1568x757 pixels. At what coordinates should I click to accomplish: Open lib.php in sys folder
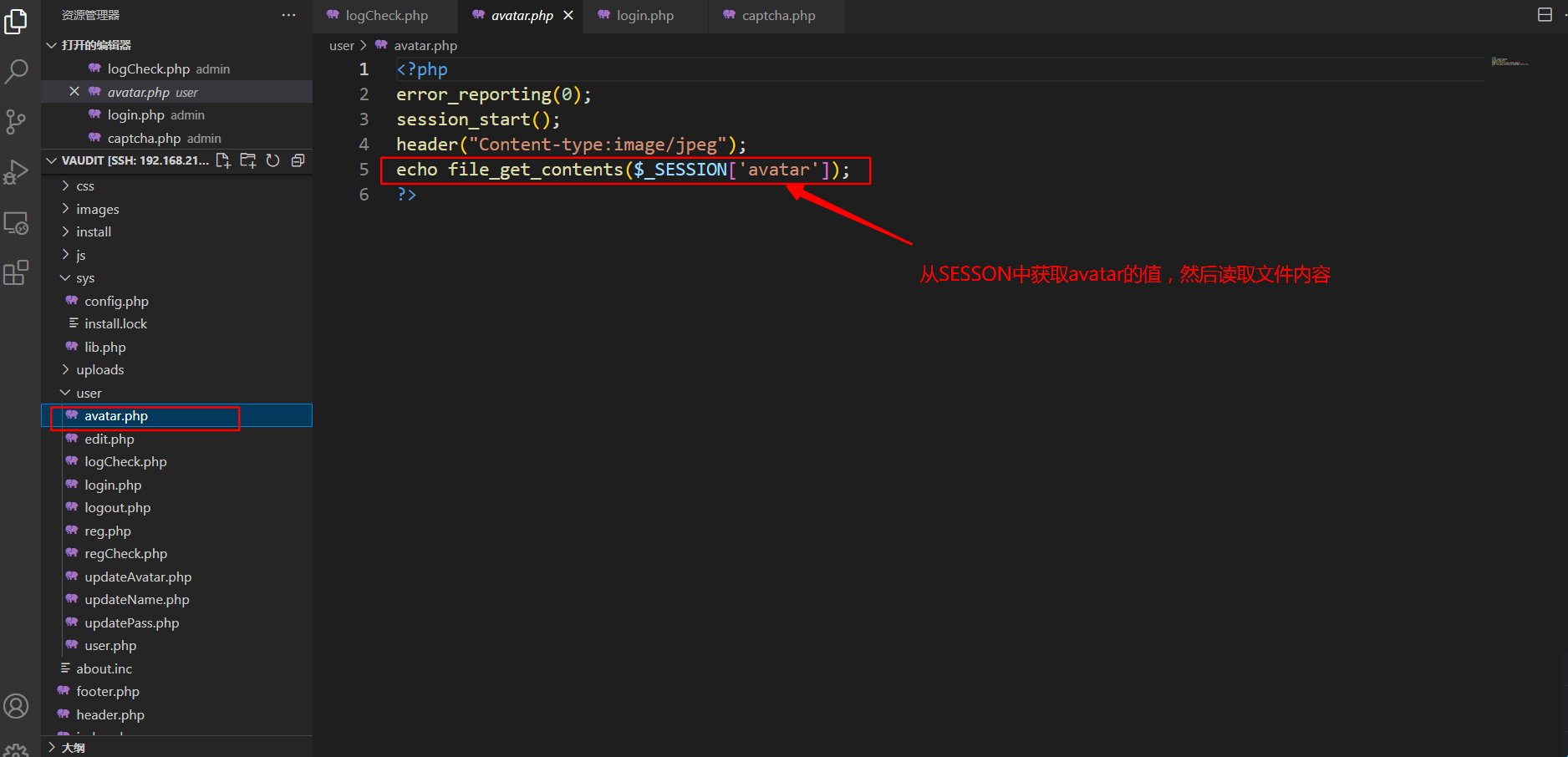coord(176,347)
